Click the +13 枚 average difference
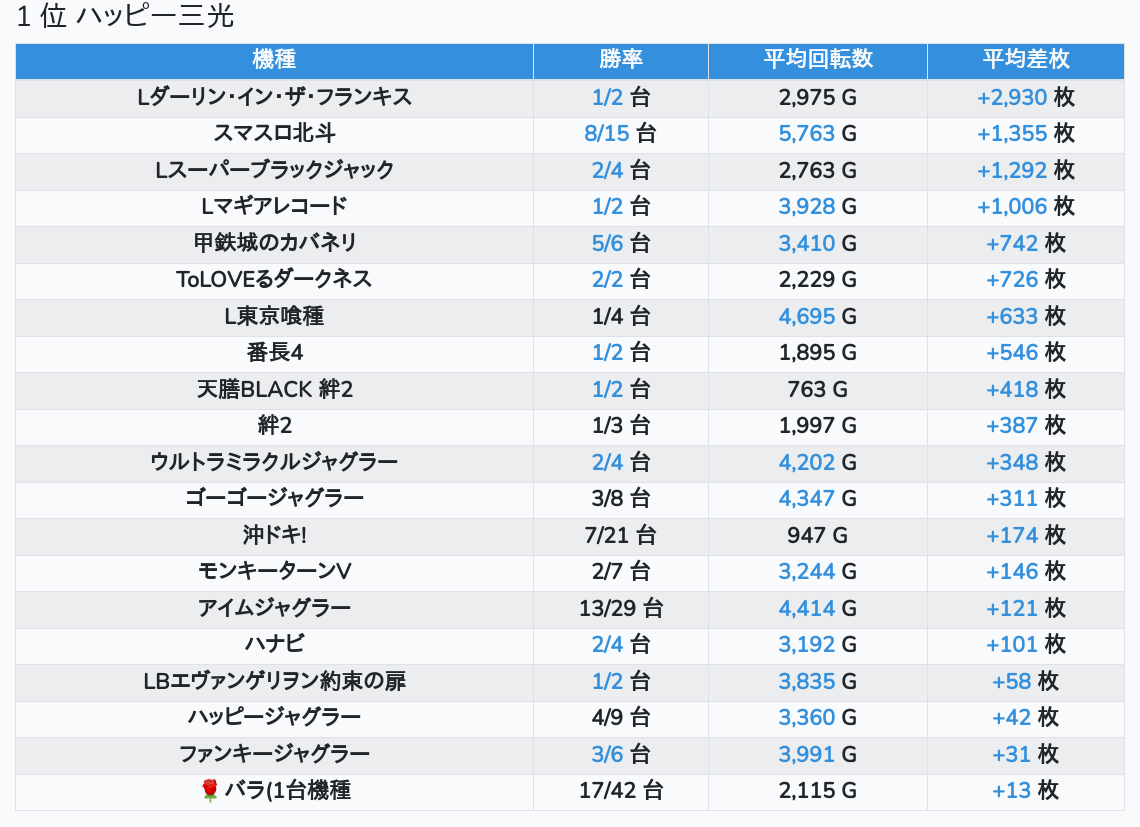Viewport: 1140px width, 827px height. tap(1025, 791)
